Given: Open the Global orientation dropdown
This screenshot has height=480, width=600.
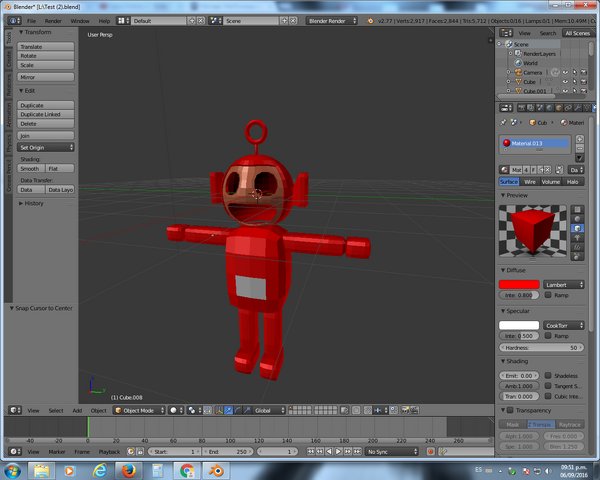Looking at the screenshot, I should (269, 410).
